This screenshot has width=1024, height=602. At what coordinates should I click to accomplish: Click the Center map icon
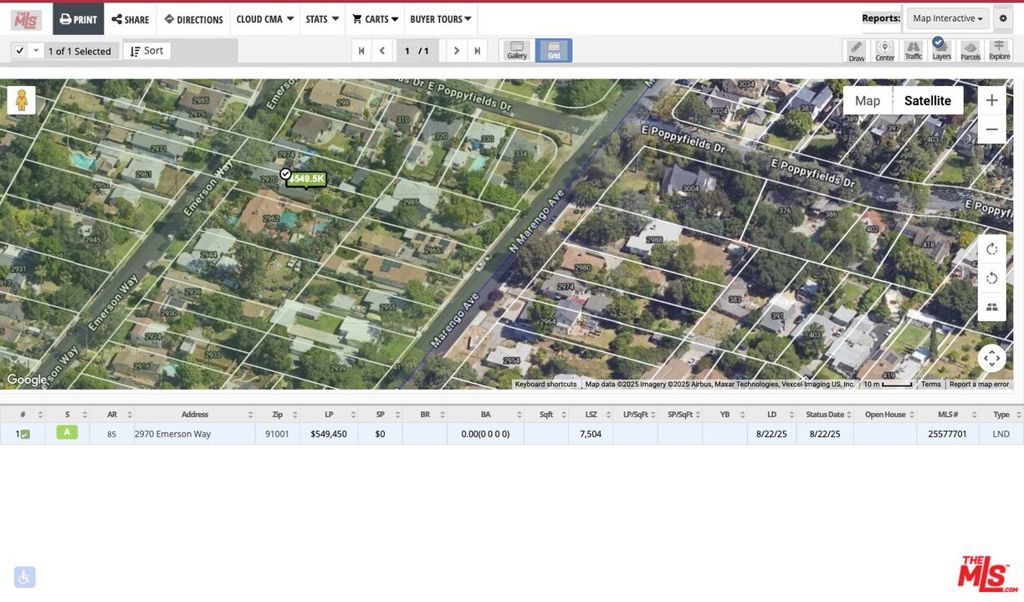pos(885,50)
